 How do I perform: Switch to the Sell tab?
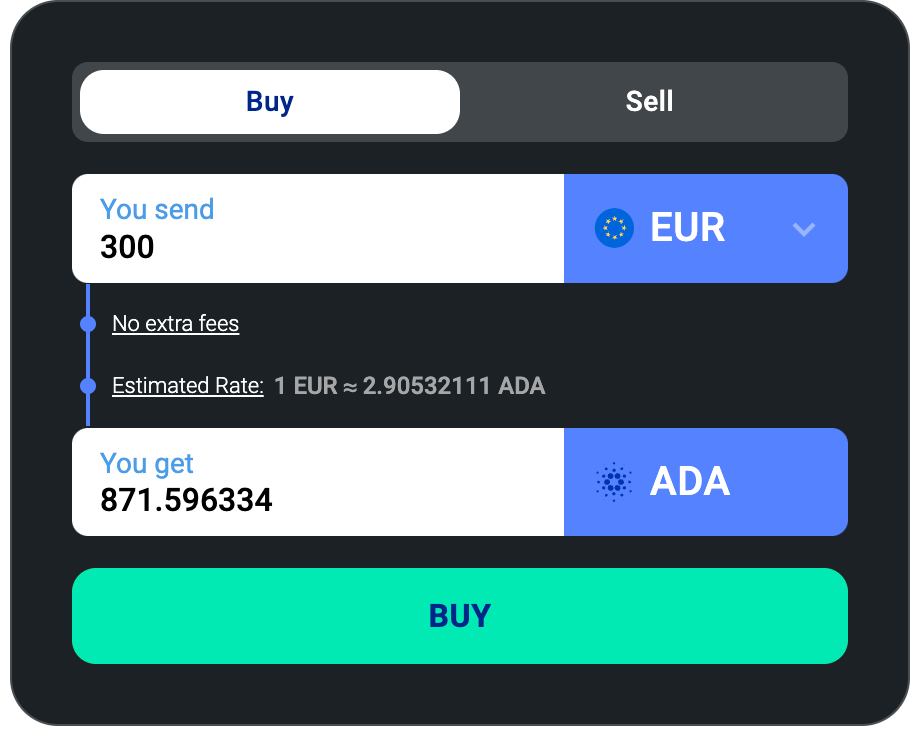coord(650,102)
